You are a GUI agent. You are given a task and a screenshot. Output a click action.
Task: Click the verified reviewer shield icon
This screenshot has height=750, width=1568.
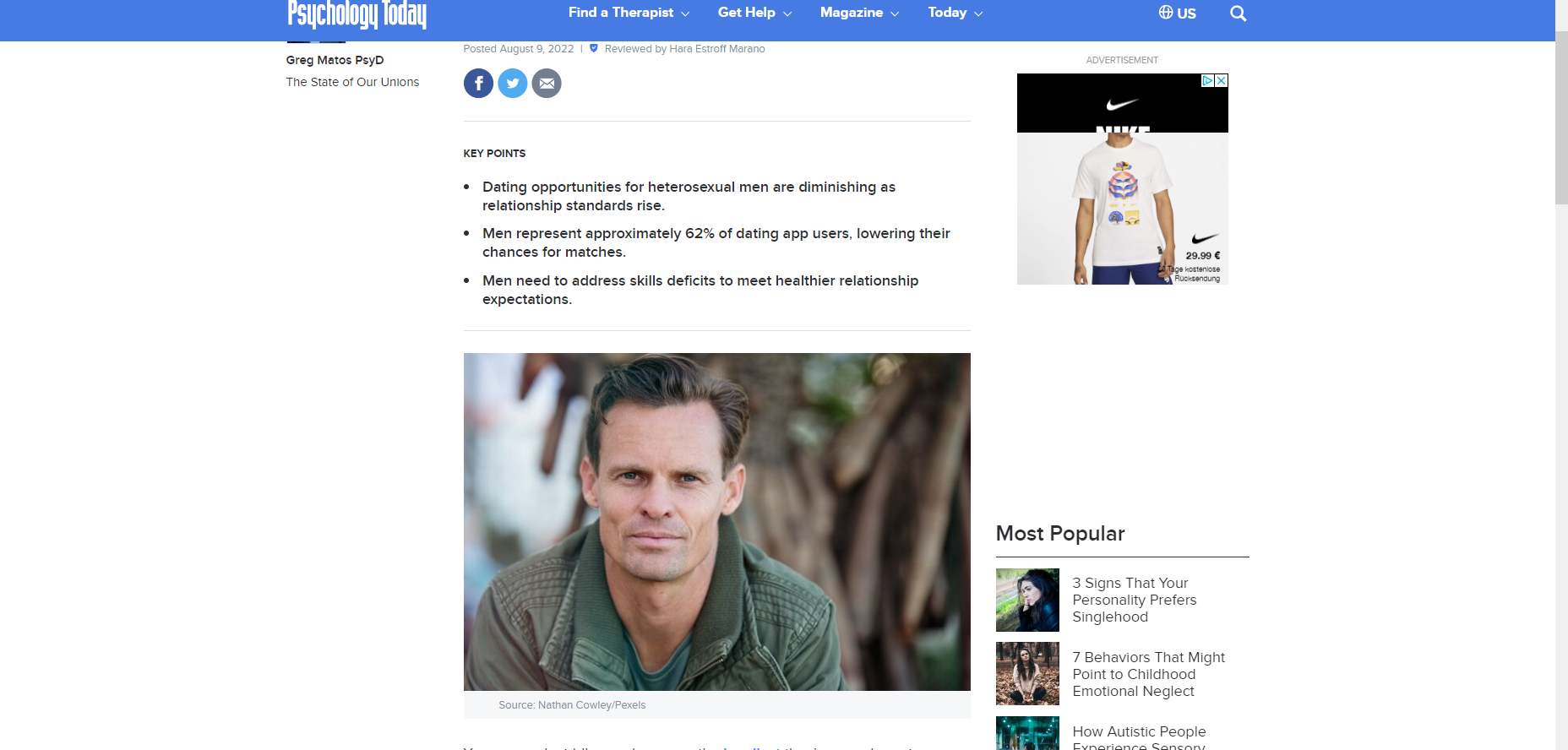[x=594, y=48]
